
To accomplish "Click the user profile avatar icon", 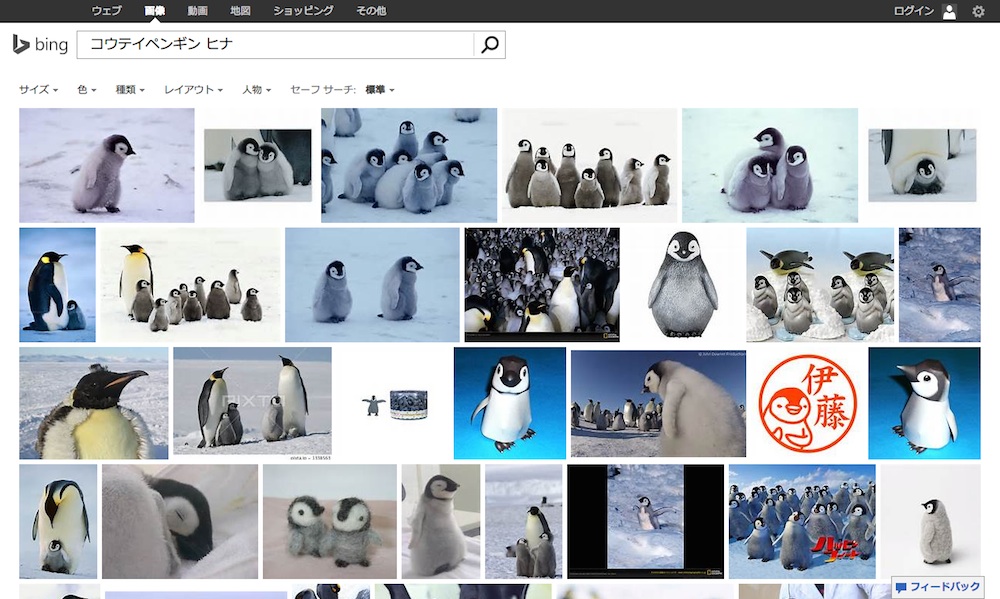I will coord(949,11).
